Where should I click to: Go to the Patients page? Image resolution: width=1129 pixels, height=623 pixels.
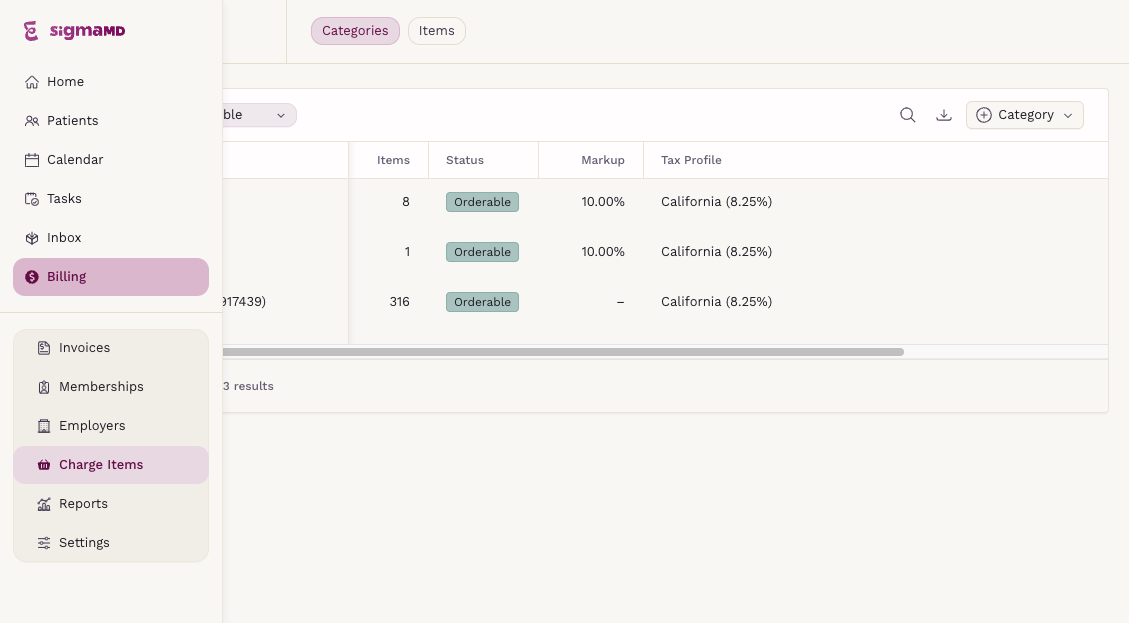coord(111,121)
